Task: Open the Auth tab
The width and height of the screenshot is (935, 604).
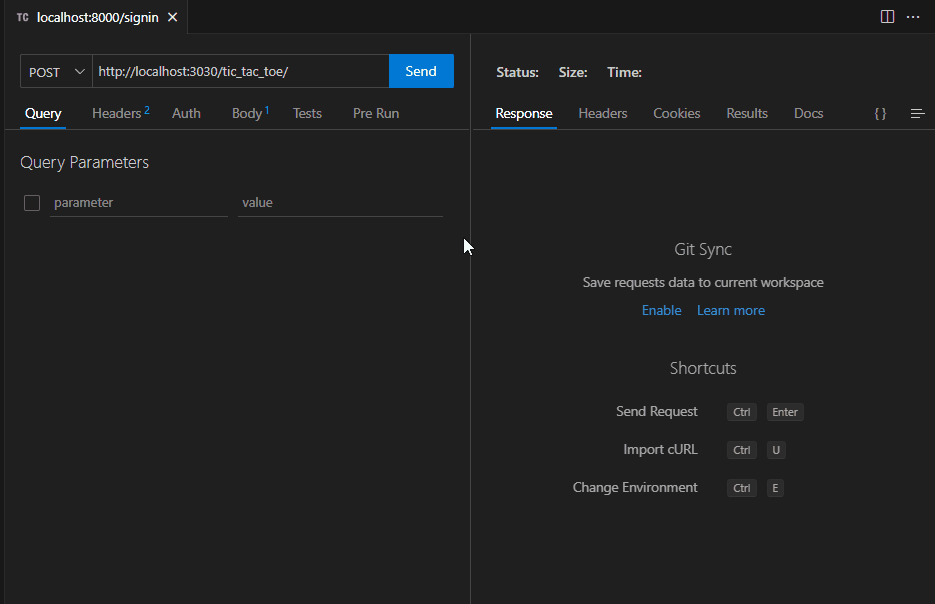Action: (x=186, y=113)
